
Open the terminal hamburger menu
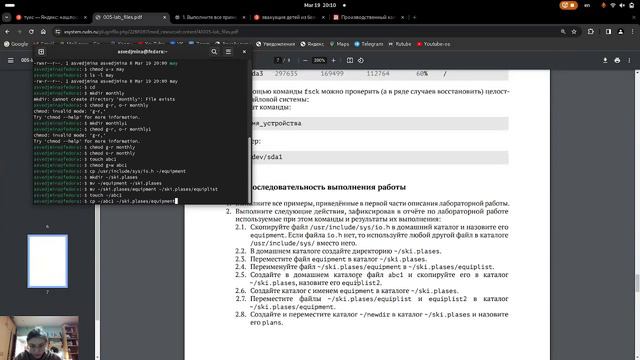tap(228, 52)
